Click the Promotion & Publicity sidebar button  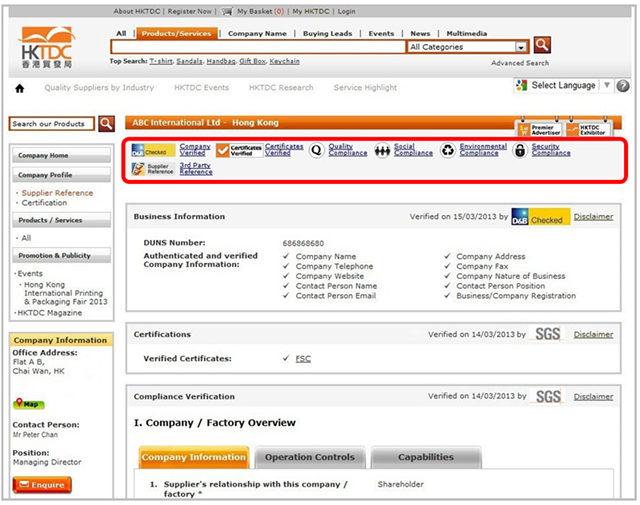[61, 256]
